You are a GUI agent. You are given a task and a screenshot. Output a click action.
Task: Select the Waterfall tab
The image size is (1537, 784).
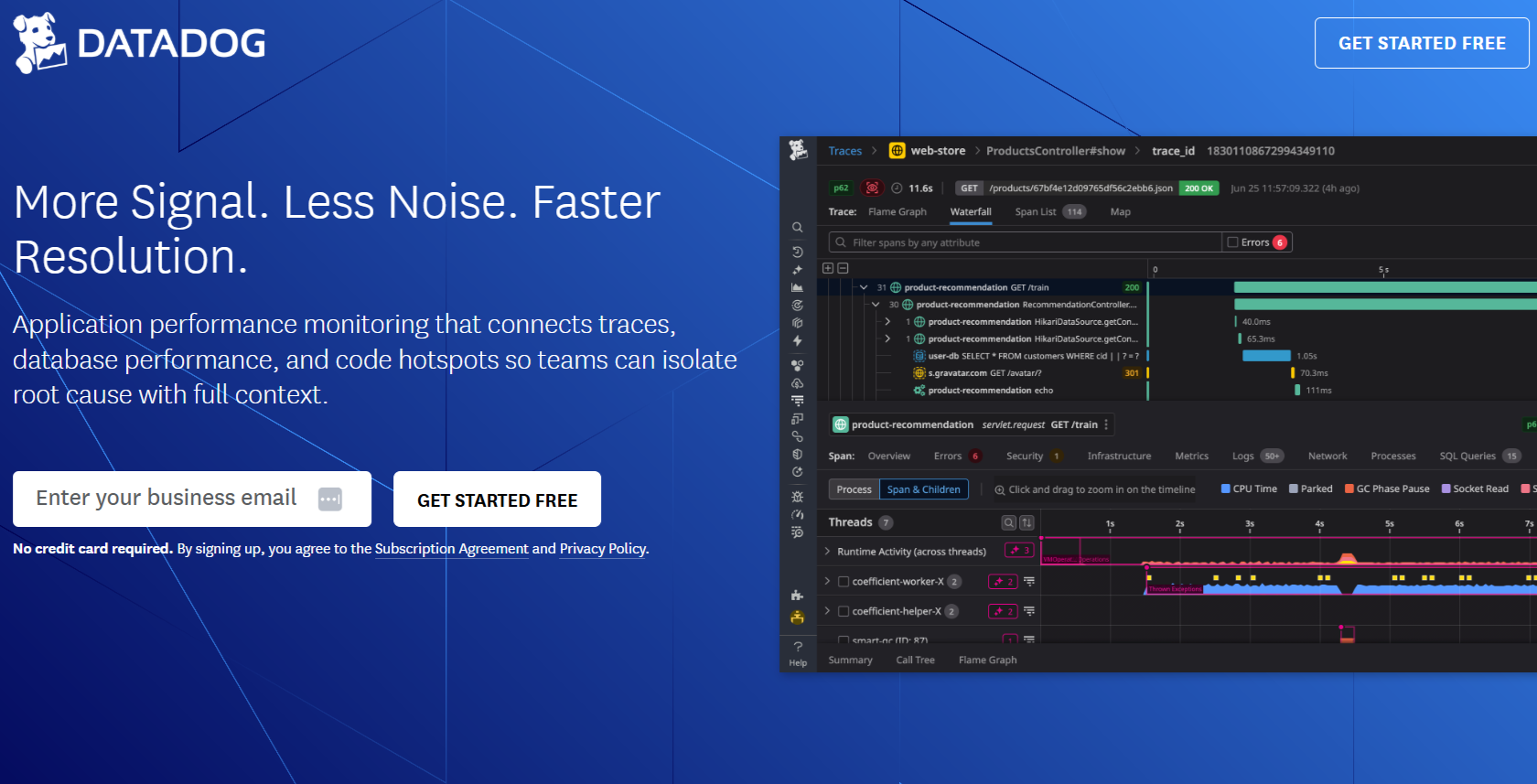point(971,212)
